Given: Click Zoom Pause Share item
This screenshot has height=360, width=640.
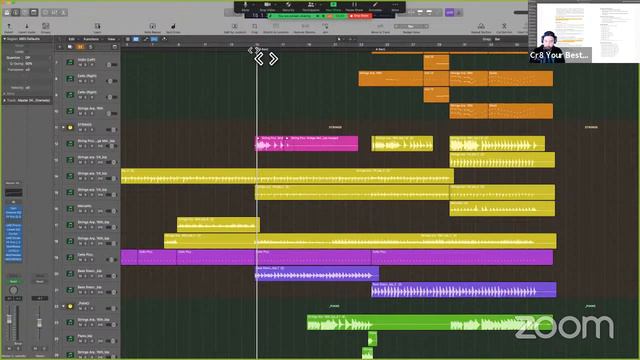Looking at the screenshot, I should pos(354,6).
